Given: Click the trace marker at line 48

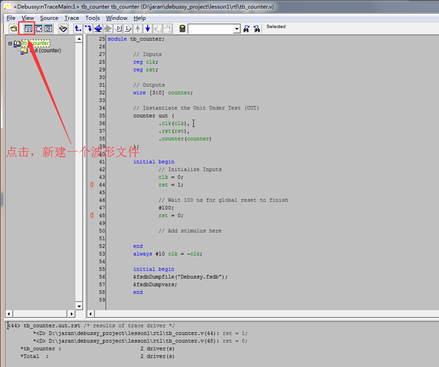Looking at the screenshot, I should point(92,215).
